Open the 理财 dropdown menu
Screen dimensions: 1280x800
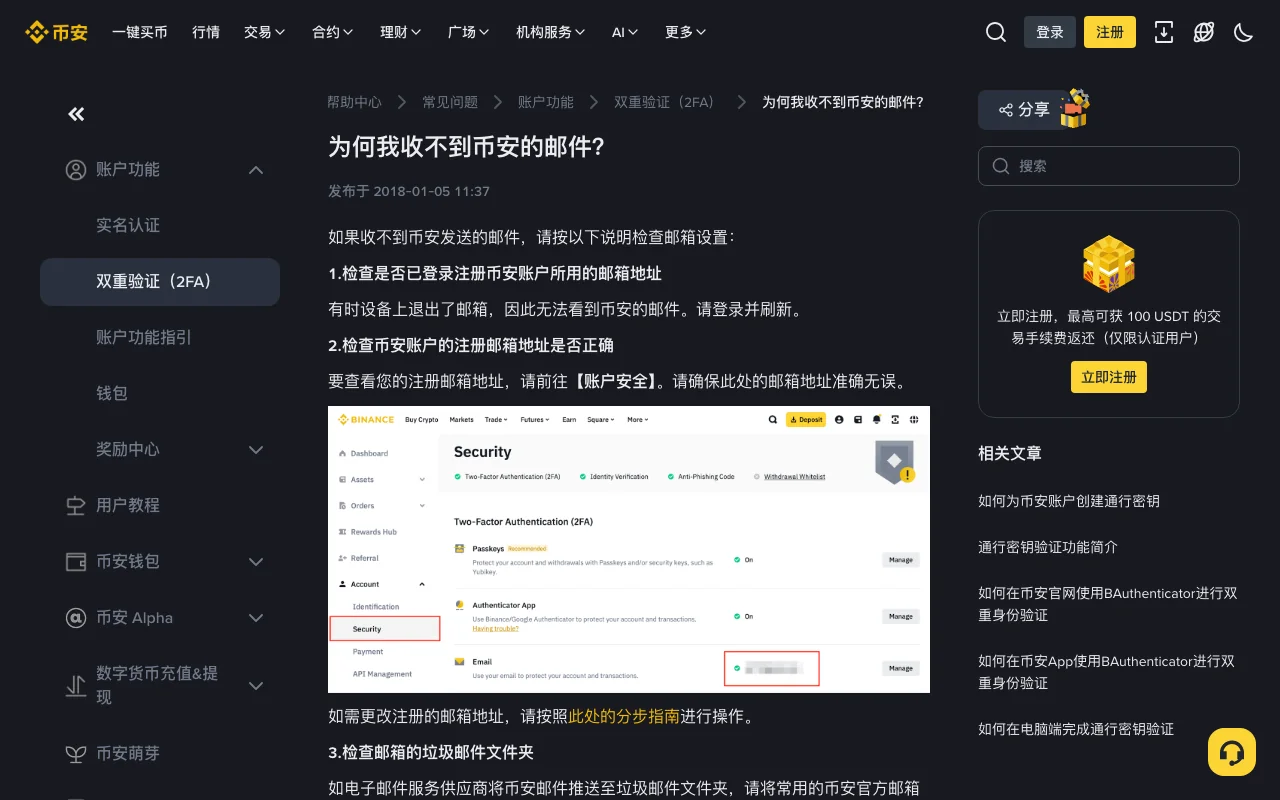[x=401, y=32]
